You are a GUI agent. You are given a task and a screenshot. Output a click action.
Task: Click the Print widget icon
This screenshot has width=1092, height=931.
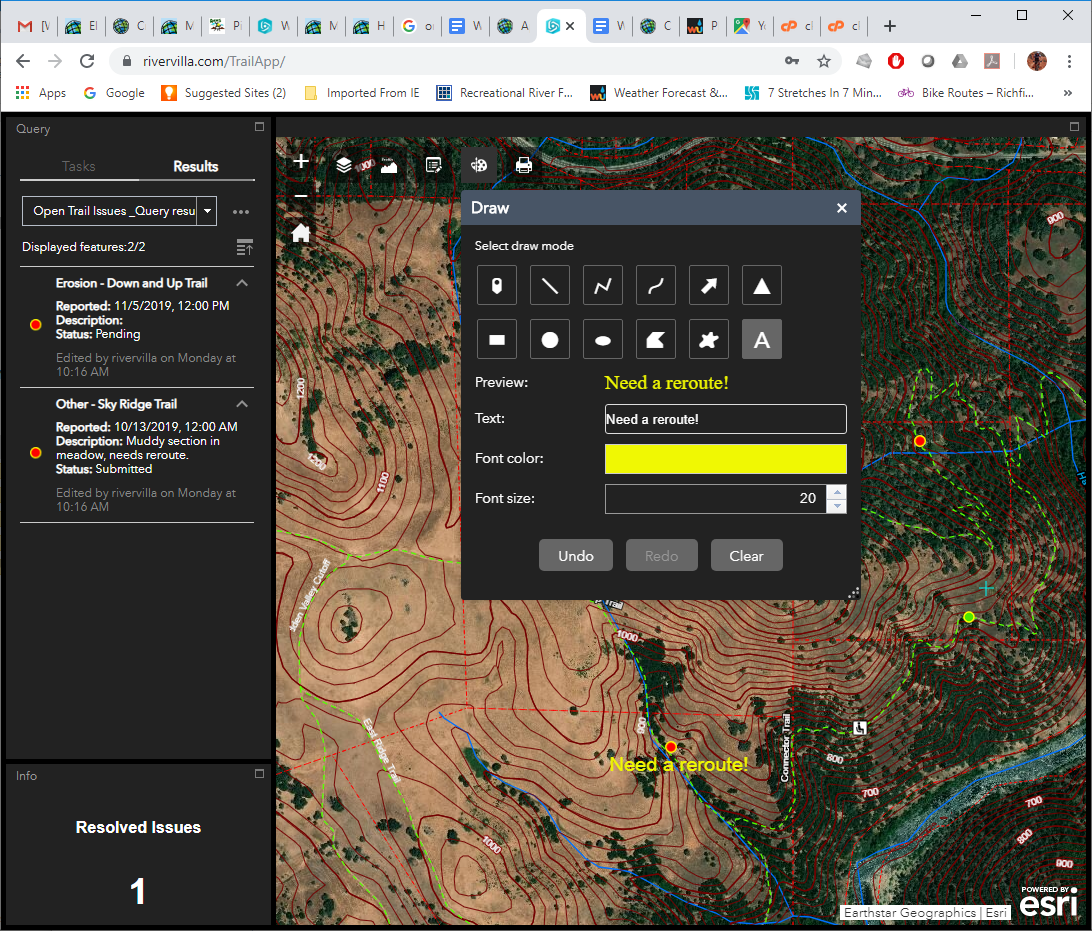coord(523,166)
